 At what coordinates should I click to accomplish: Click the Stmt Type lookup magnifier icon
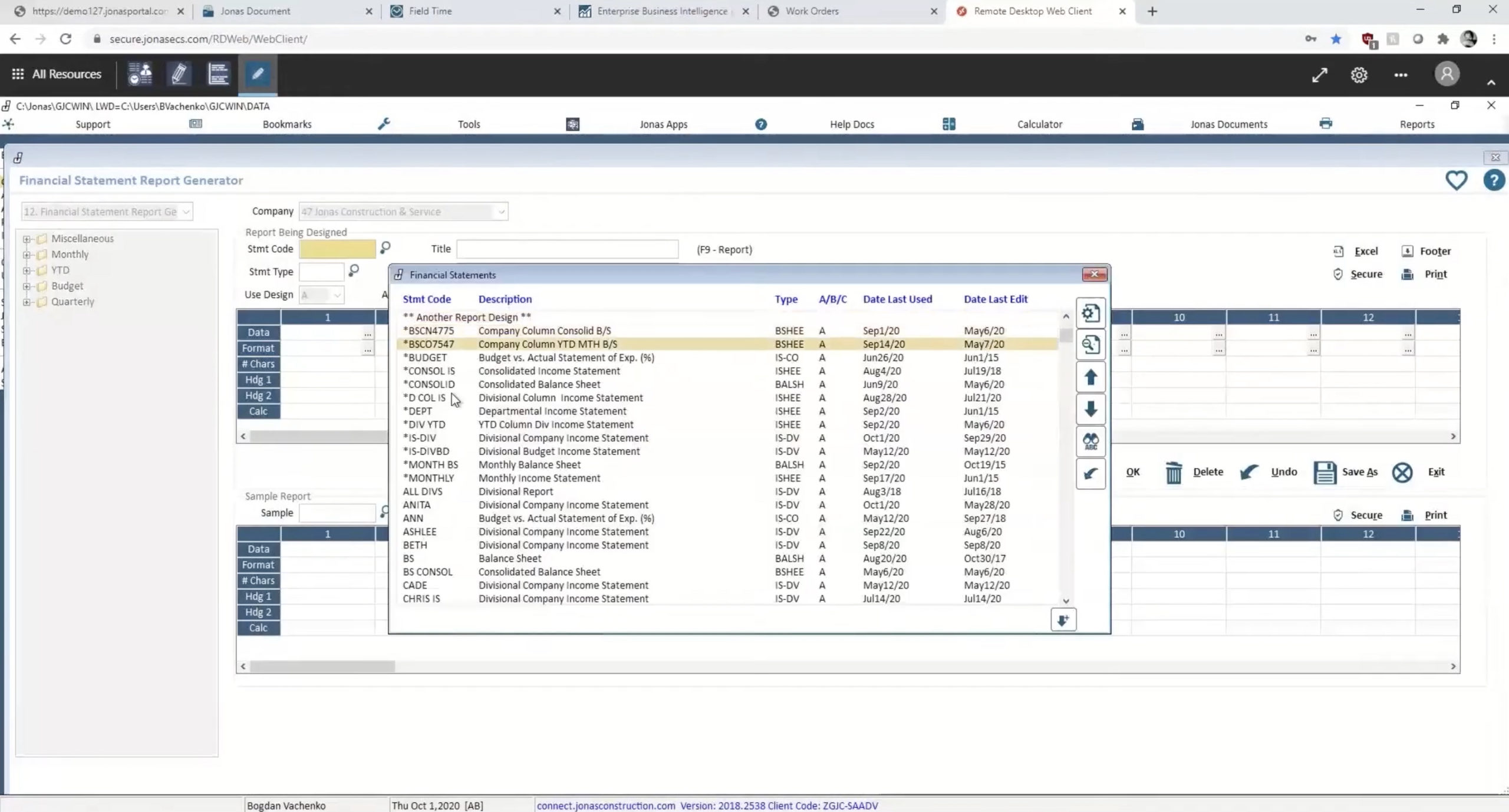(x=353, y=270)
